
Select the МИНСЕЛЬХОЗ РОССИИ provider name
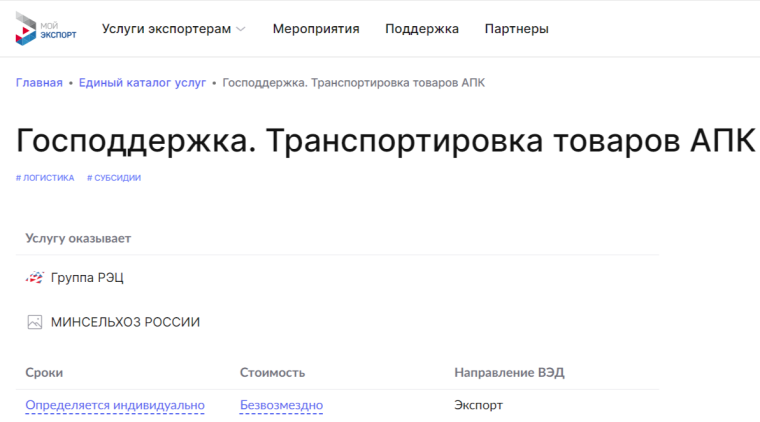(126, 322)
